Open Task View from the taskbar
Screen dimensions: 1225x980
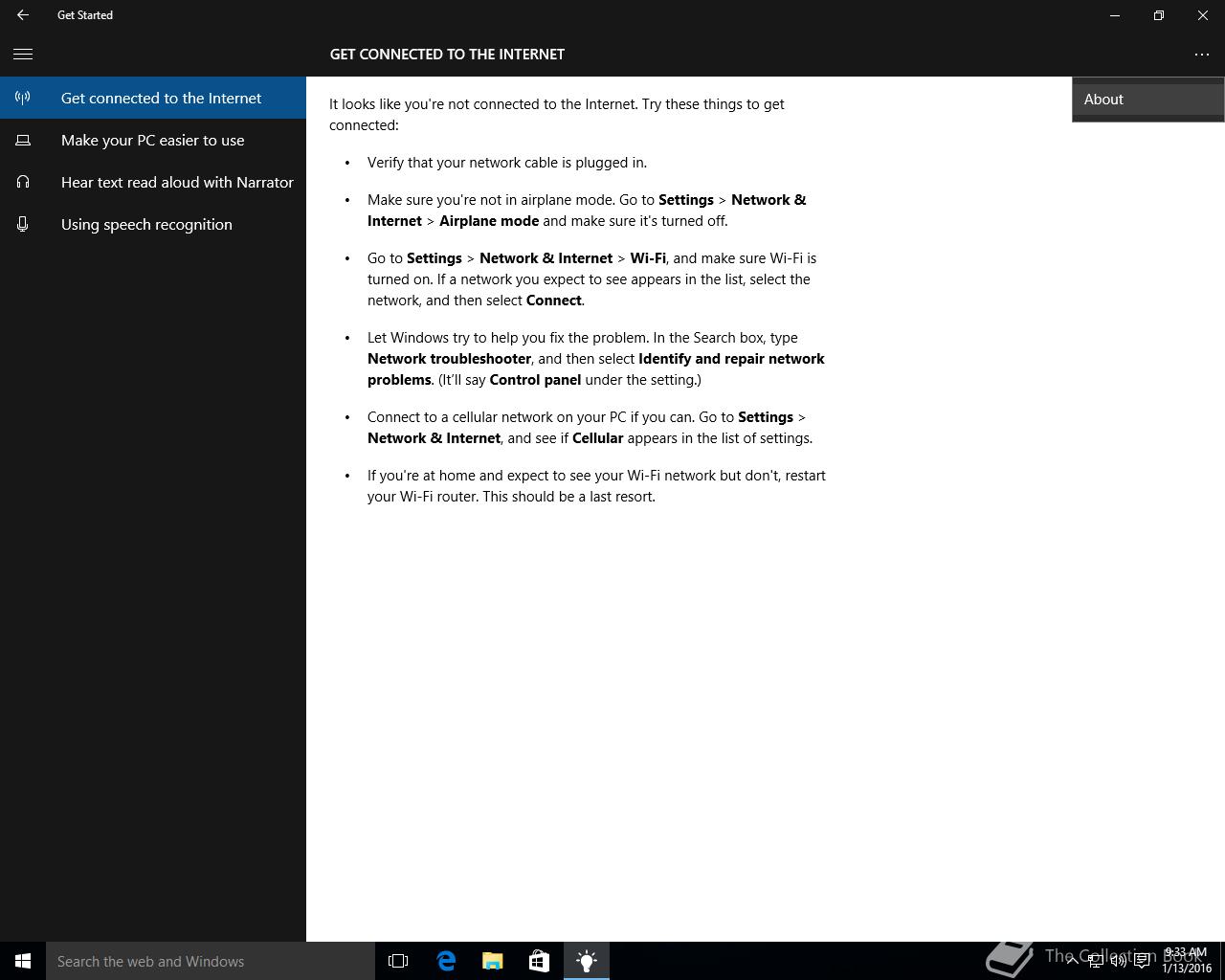click(398, 961)
